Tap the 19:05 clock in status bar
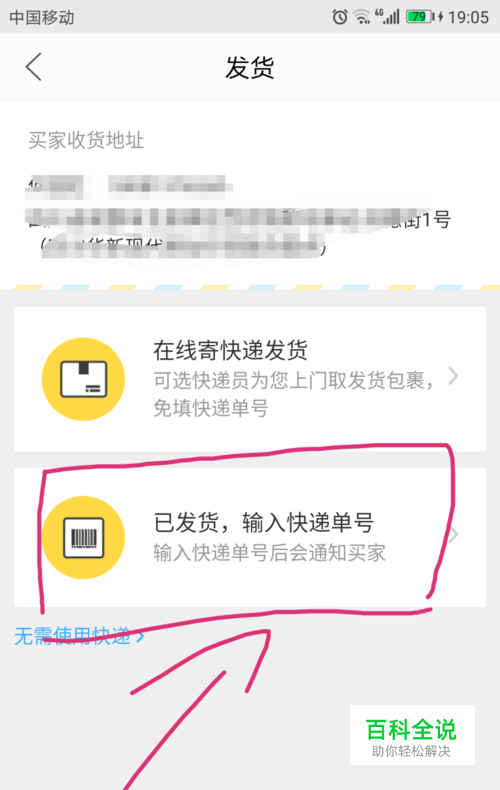Screen dimensions: 500x790 [x=468, y=18]
